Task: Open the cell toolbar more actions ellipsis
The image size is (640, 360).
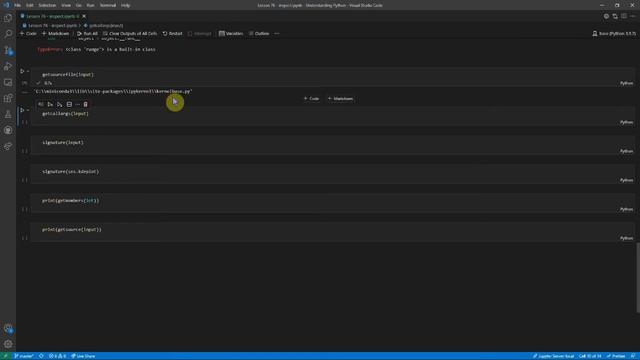Action: [77, 104]
